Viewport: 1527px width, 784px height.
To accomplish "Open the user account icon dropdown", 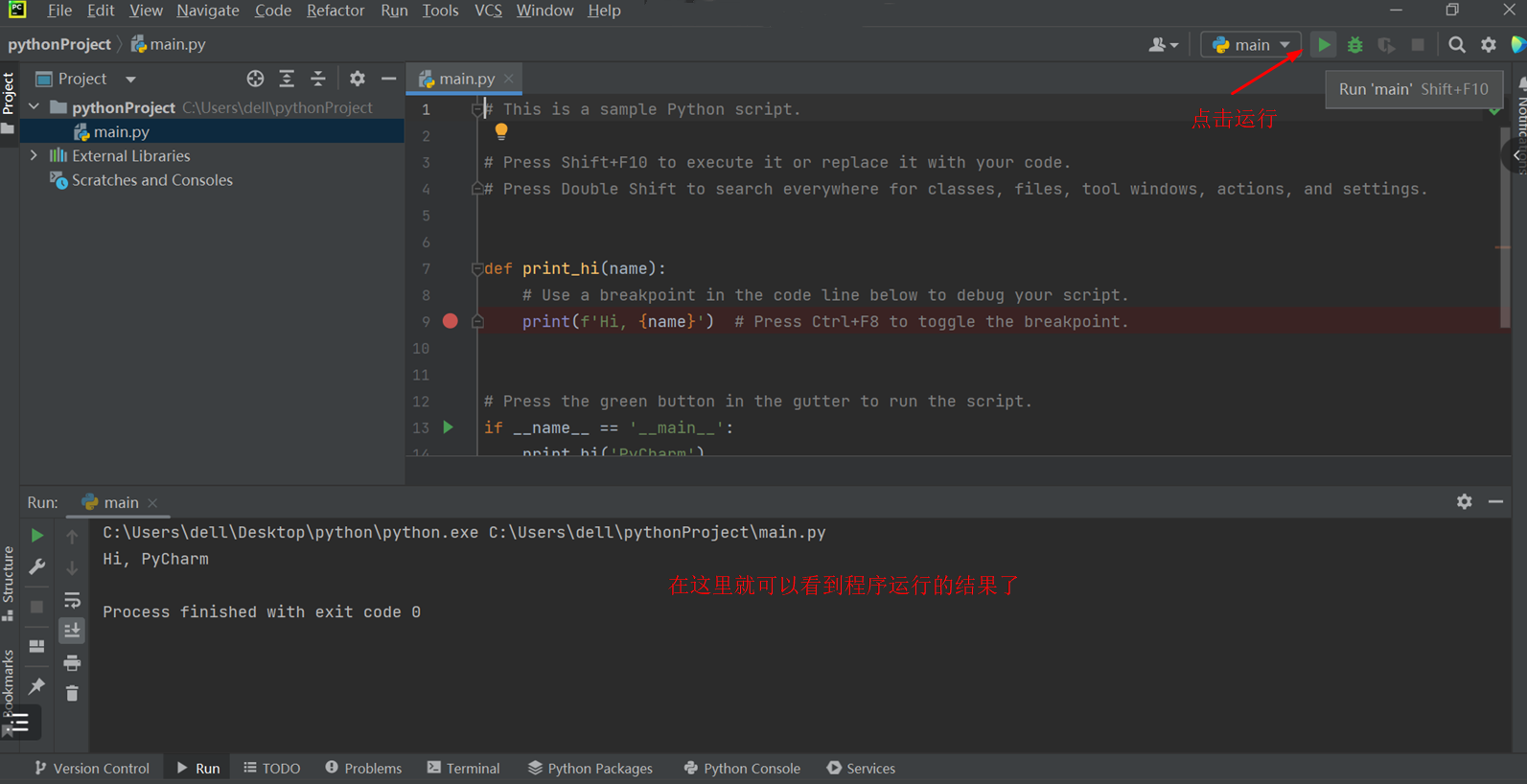I will tap(1163, 45).
